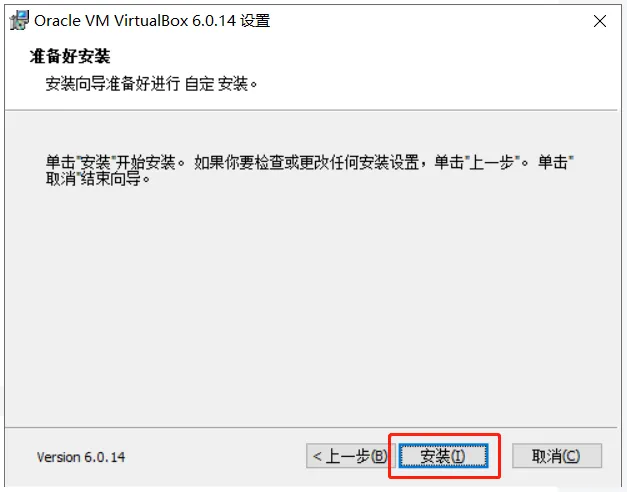
Task: Close the Oracle VM VirtualBox setup window
Action: 600,21
